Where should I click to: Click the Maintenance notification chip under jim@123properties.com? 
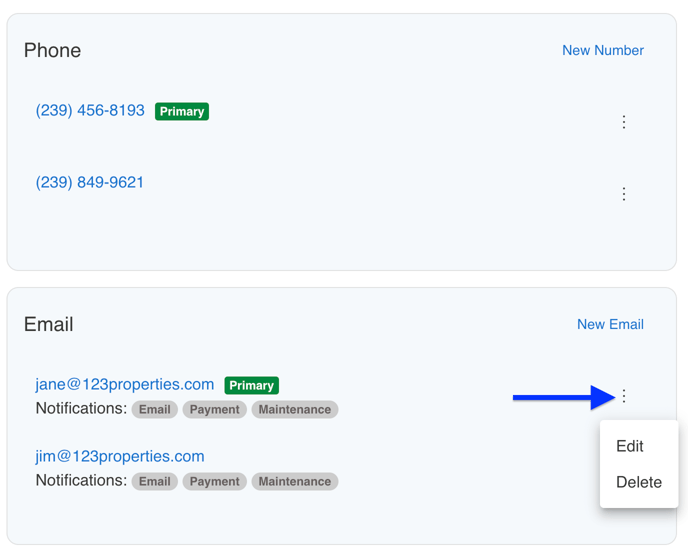[x=294, y=482]
